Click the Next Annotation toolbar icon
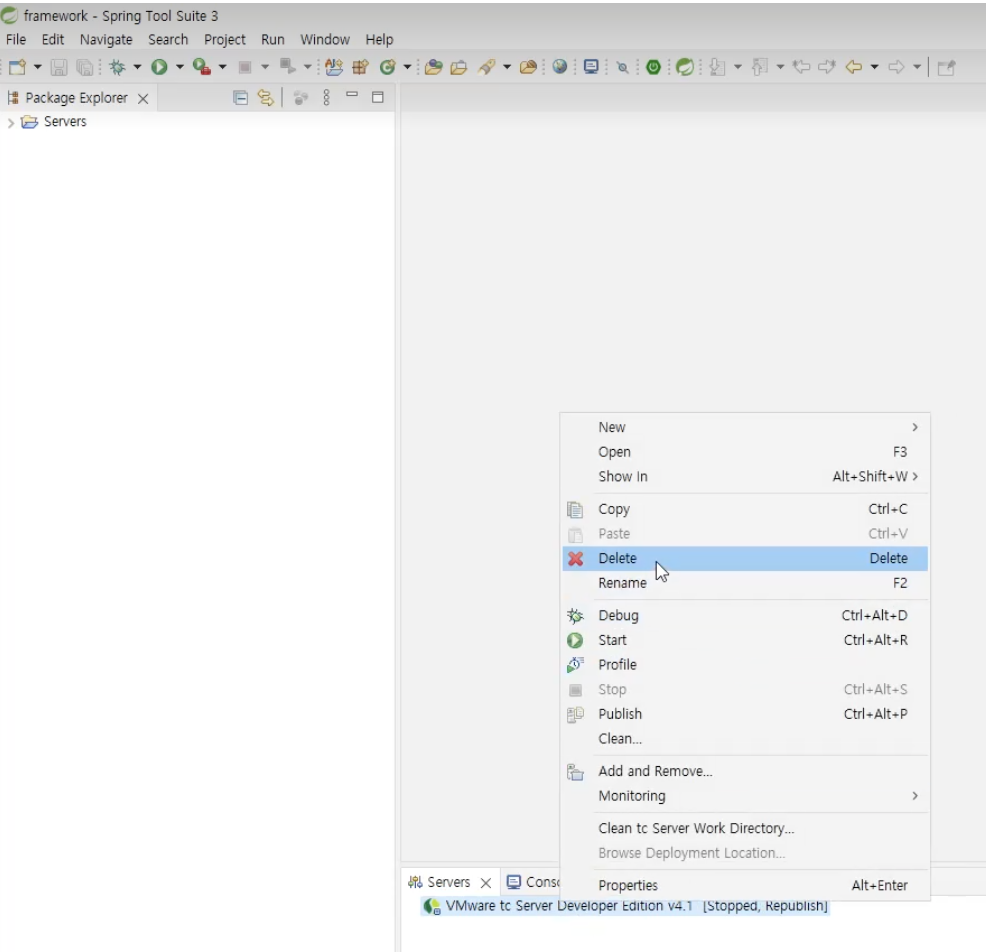 717,67
